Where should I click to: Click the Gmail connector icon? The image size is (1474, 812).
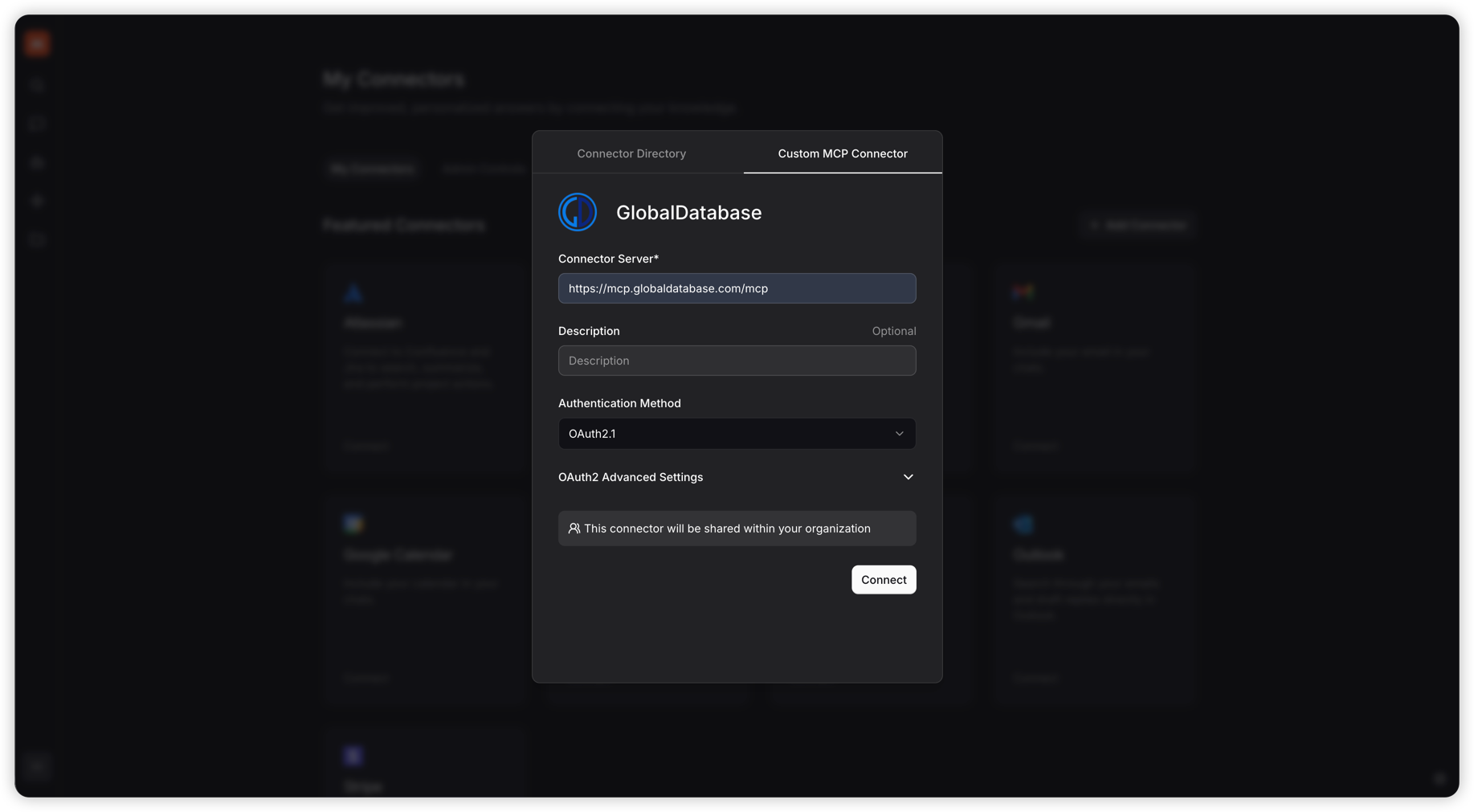click(x=1024, y=292)
